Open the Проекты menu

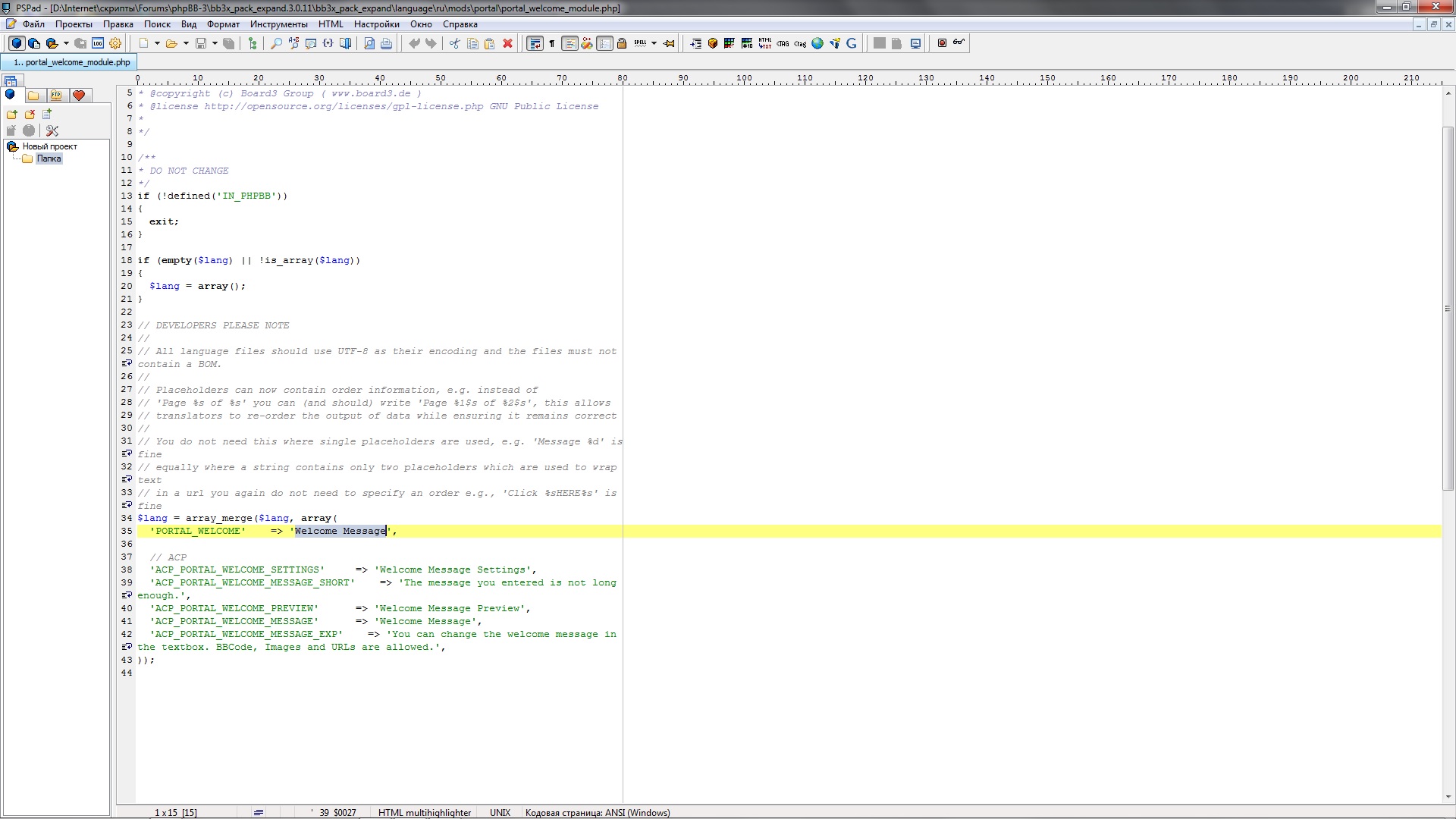[x=74, y=24]
